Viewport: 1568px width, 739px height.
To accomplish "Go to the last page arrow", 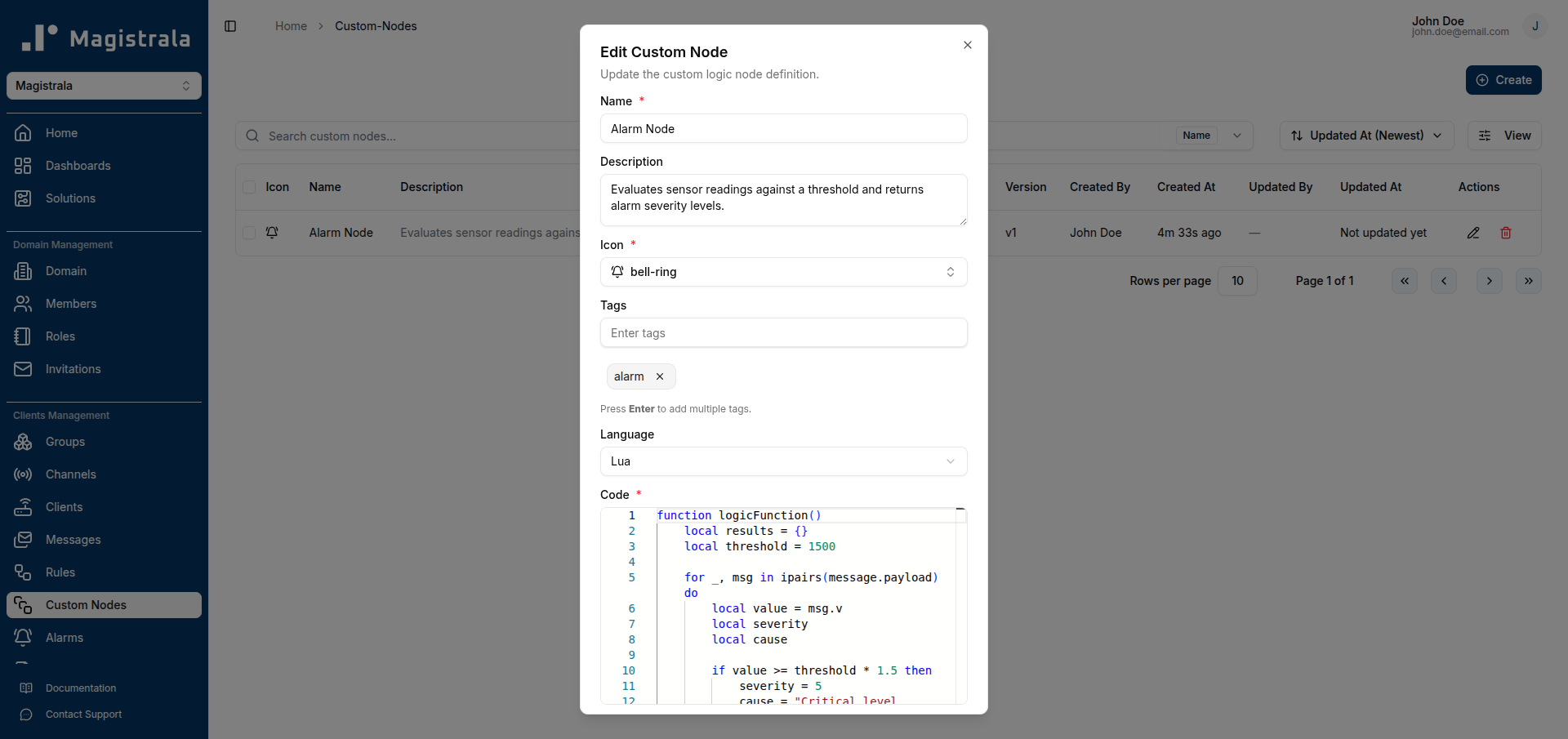I will [1529, 281].
